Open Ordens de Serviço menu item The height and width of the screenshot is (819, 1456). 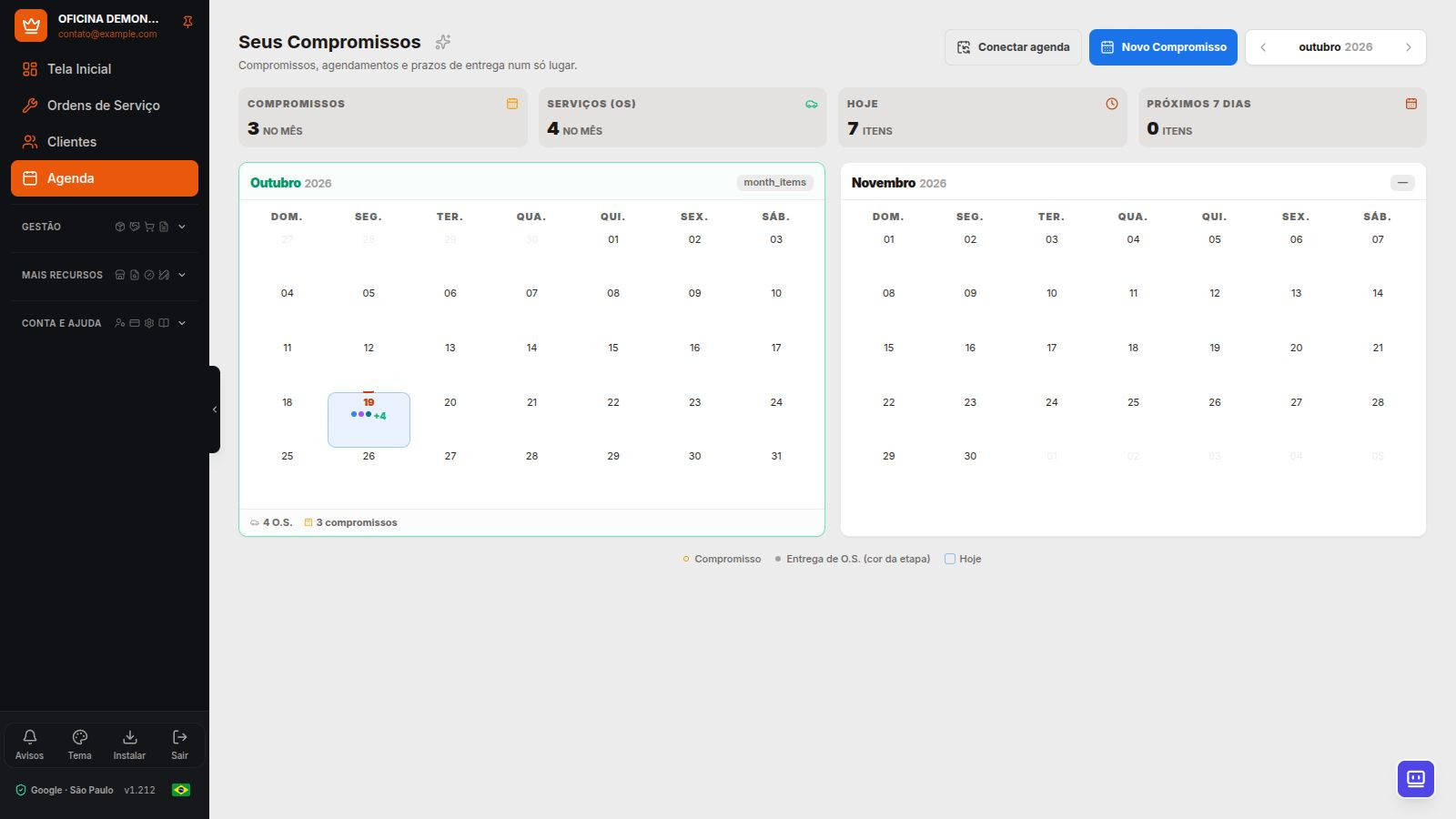(105, 106)
